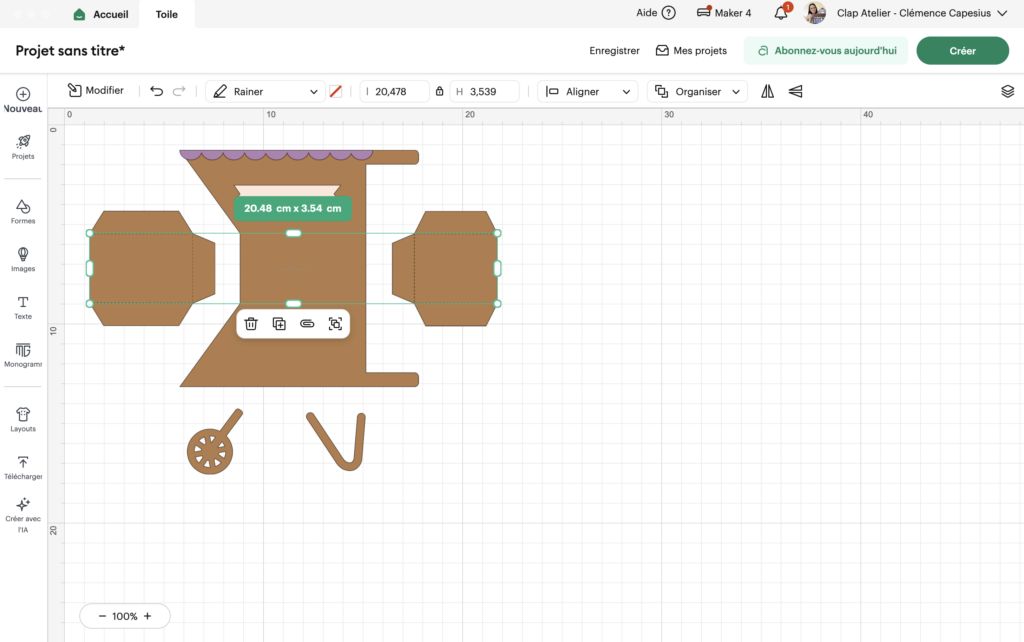Open the Organiser dropdown
Screen dimensions: 1024x642
697,91
